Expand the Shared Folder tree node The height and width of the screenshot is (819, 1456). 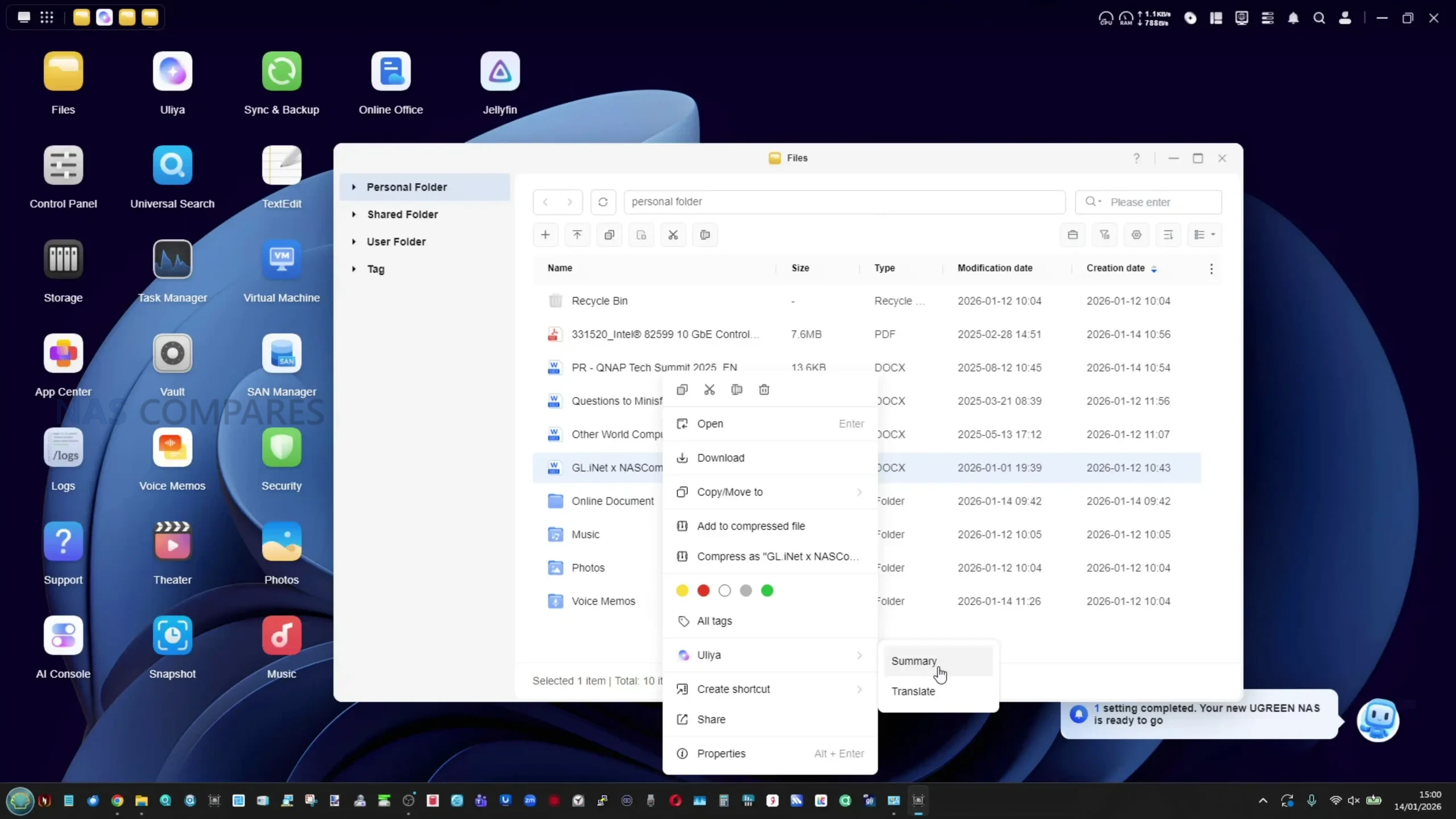[x=354, y=214]
